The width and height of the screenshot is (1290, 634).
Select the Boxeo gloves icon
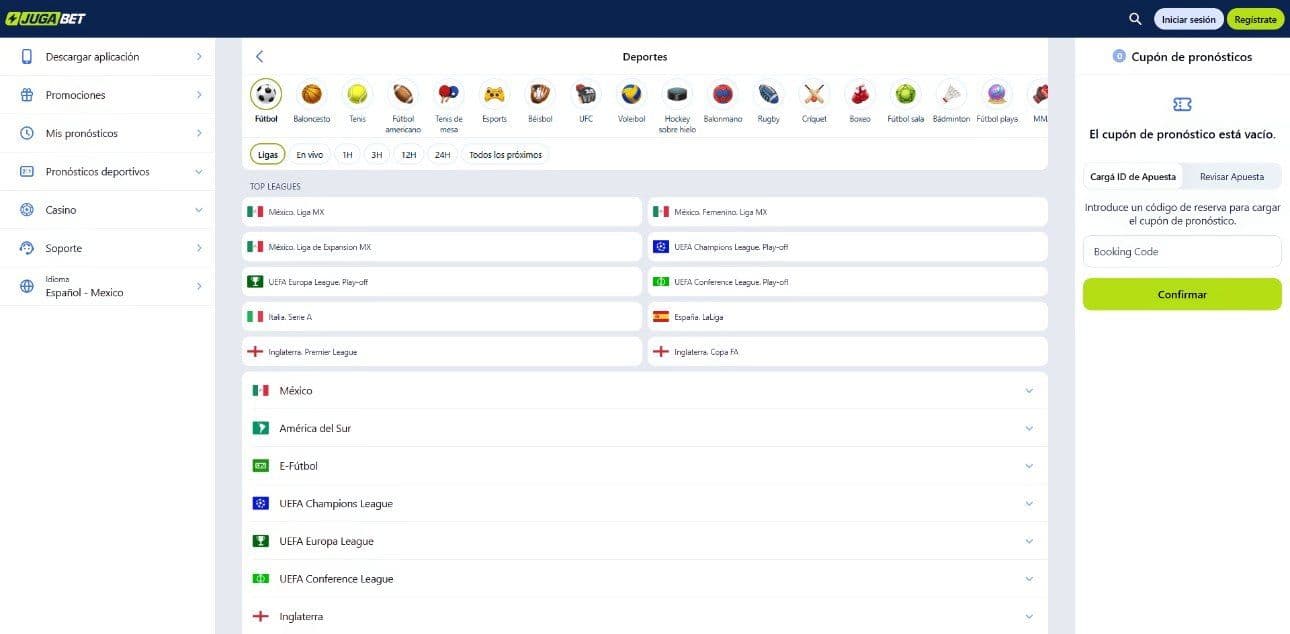click(859, 95)
